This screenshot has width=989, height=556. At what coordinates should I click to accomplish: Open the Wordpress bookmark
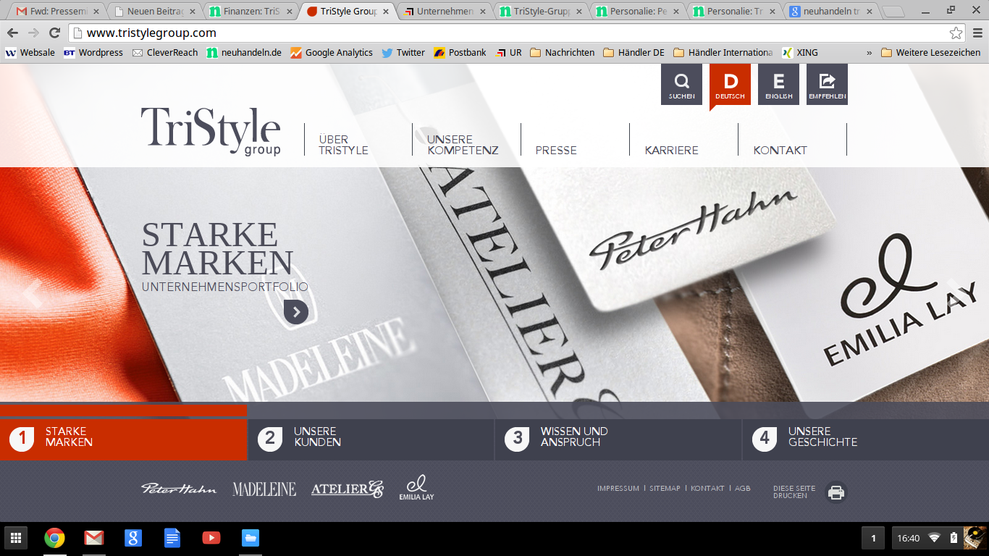click(x=93, y=53)
